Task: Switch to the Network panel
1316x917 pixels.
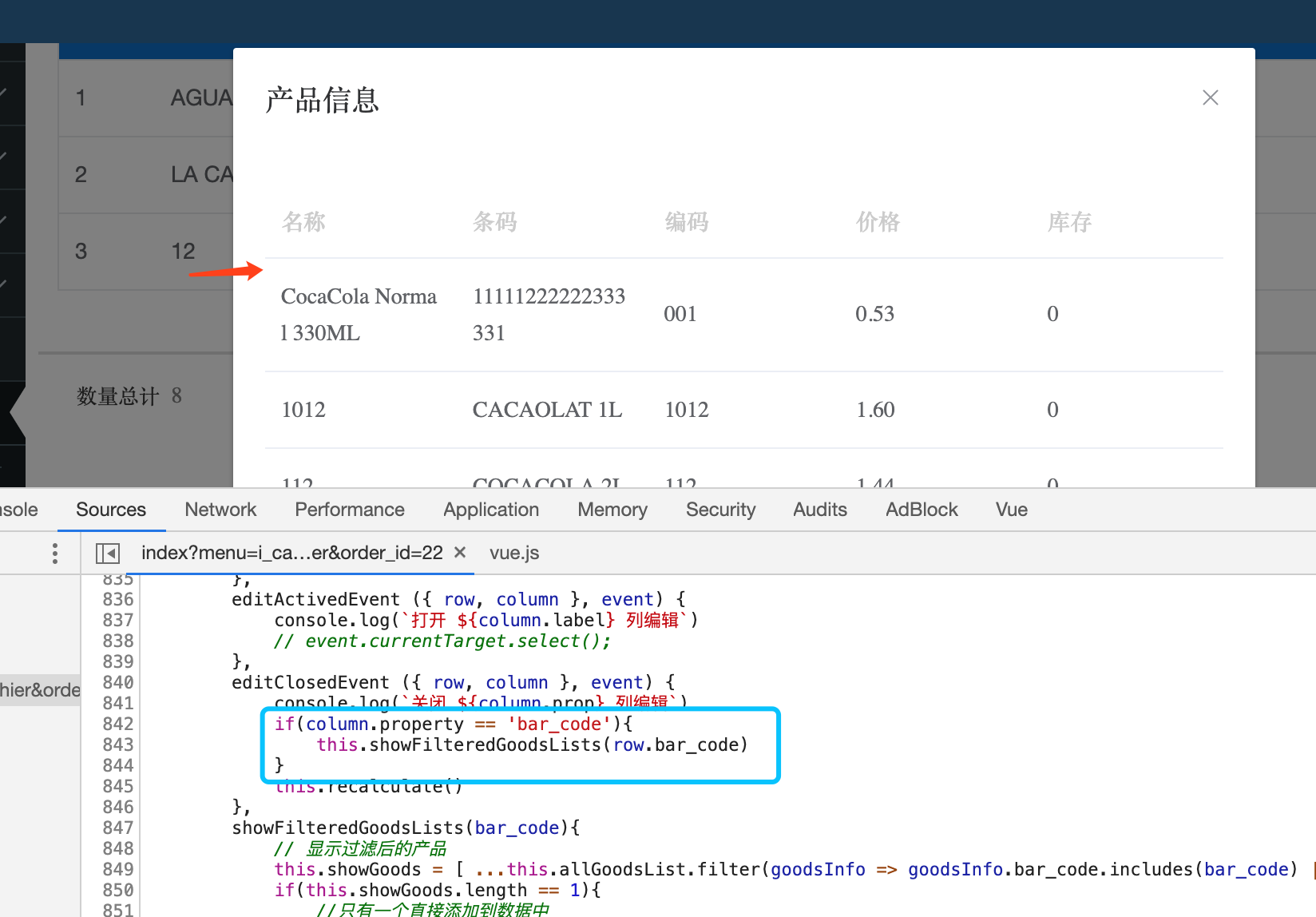Action: 220,510
